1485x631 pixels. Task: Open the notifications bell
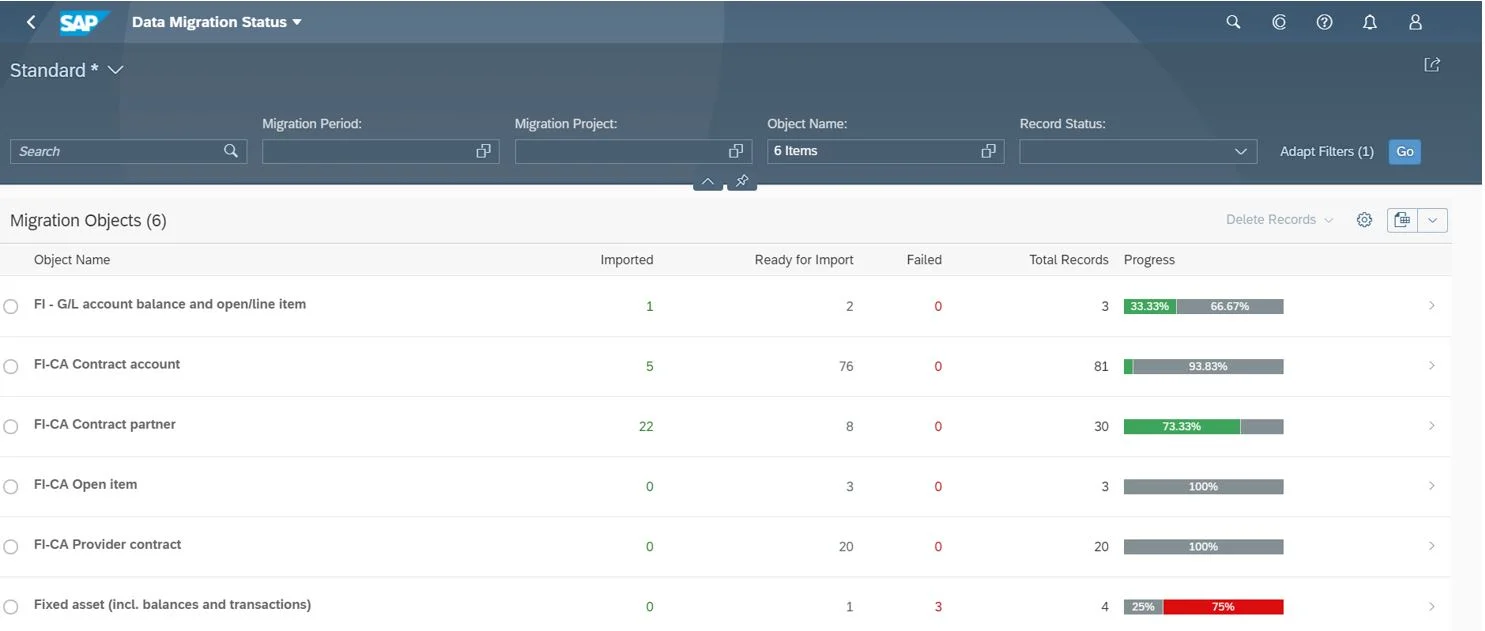coord(1370,22)
